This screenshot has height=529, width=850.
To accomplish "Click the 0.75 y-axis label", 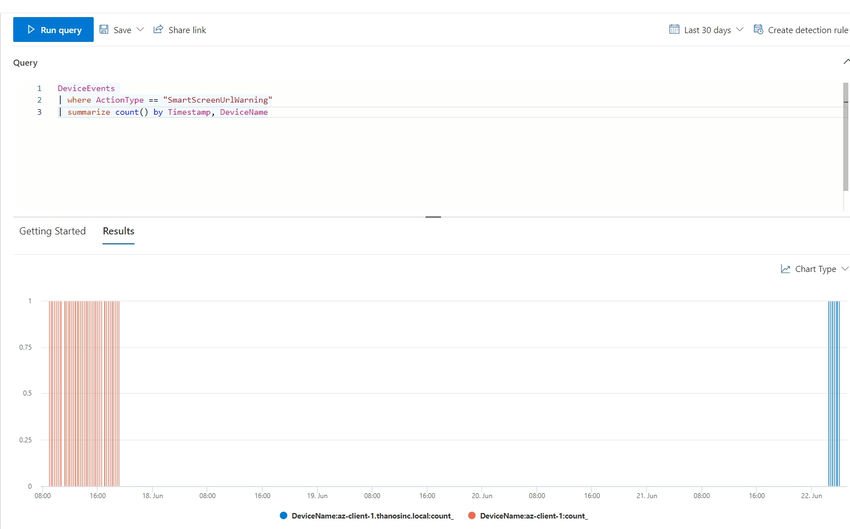I will [x=25, y=347].
